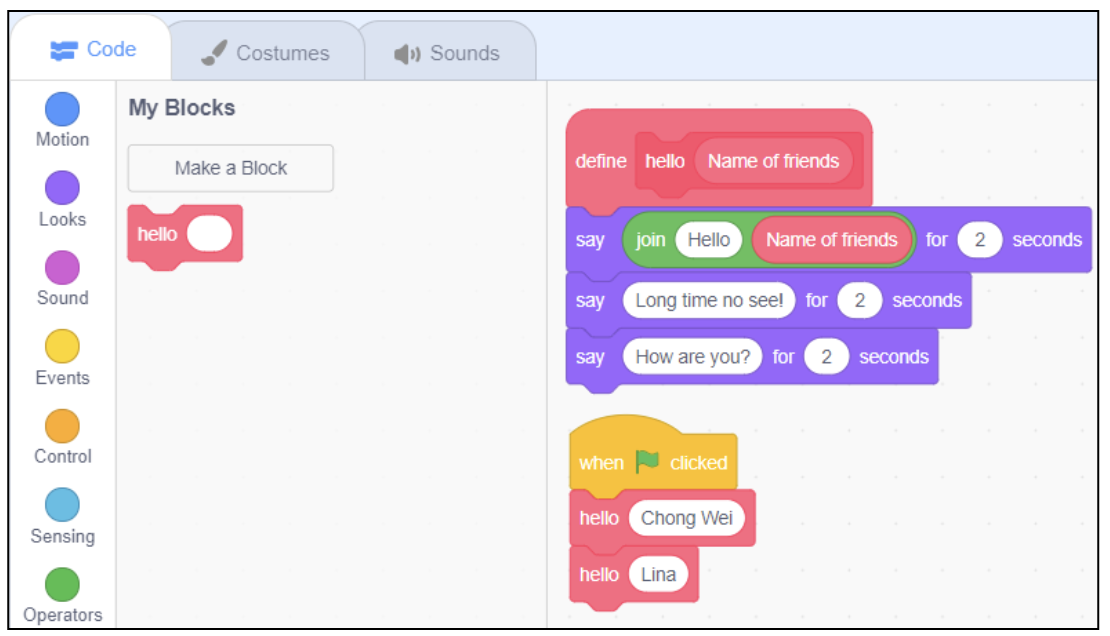Select the Control category circle

[62, 427]
